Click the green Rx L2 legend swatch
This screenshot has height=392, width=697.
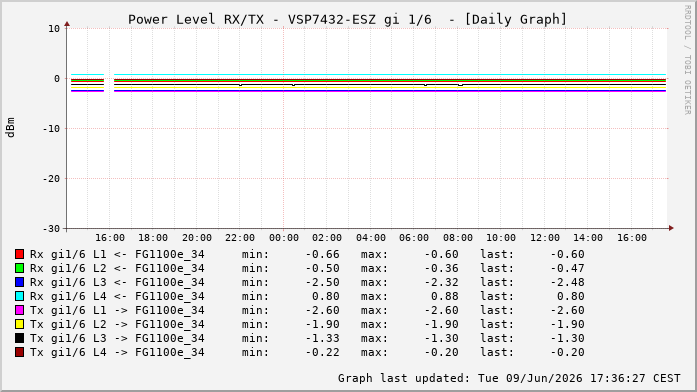point(19,268)
